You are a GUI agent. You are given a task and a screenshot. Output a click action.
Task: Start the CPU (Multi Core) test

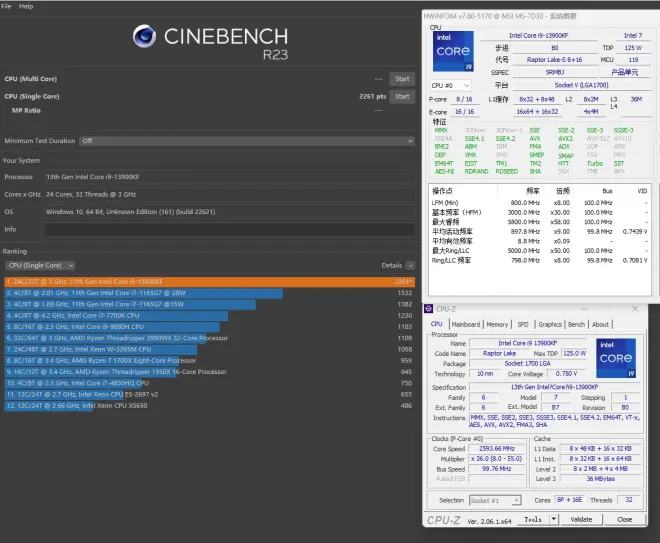(x=402, y=78)
